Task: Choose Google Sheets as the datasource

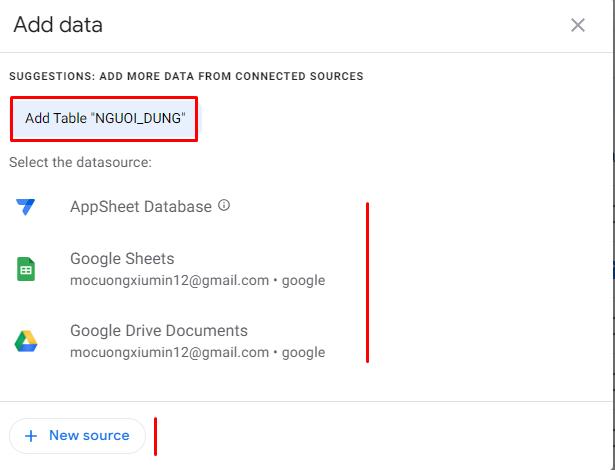Action: point(122,259)
